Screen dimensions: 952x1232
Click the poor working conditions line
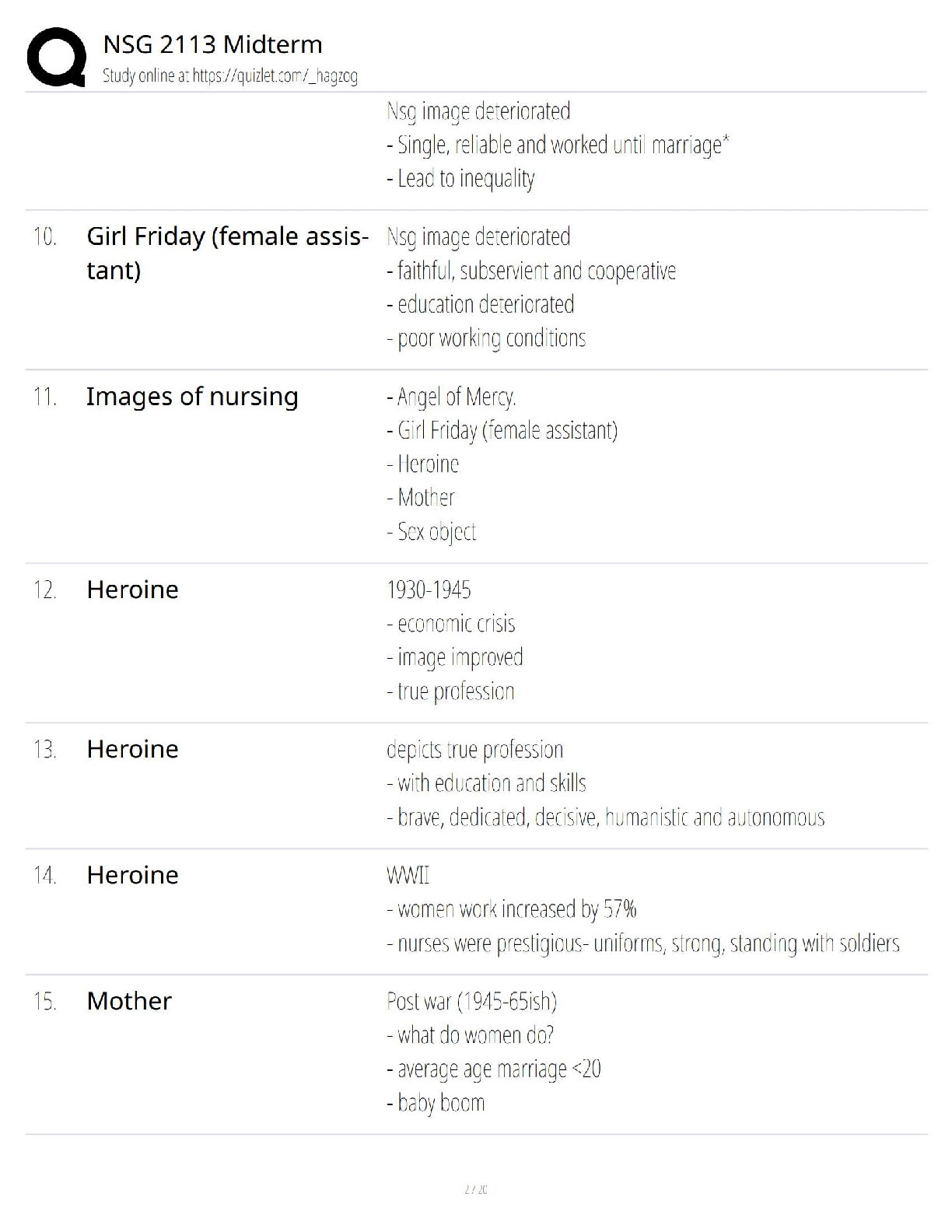pos(486,338)
